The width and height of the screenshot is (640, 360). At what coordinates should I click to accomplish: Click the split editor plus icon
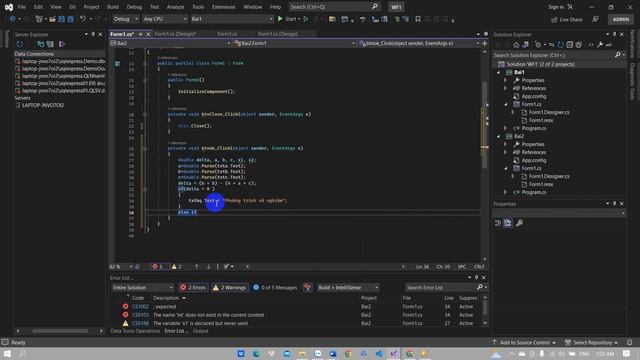point(484,43)
